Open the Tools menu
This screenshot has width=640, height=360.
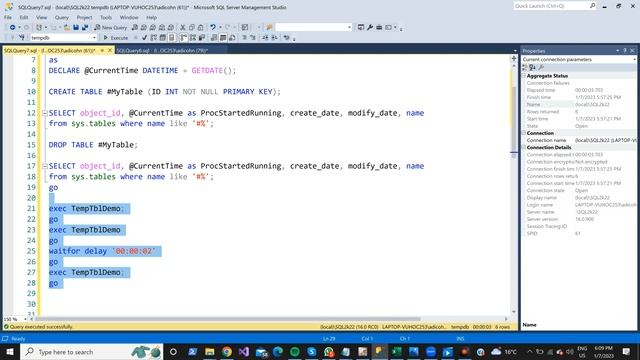tap(106, 18)
